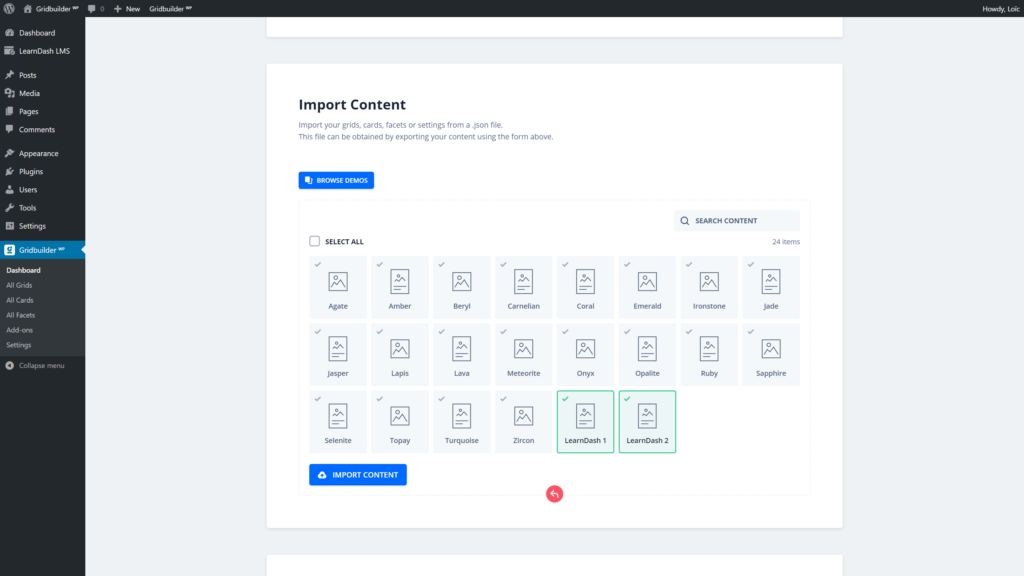Deselect the LearnDash 2 green checkmark
Screen dimensions: 1024x576
point(627,399)
